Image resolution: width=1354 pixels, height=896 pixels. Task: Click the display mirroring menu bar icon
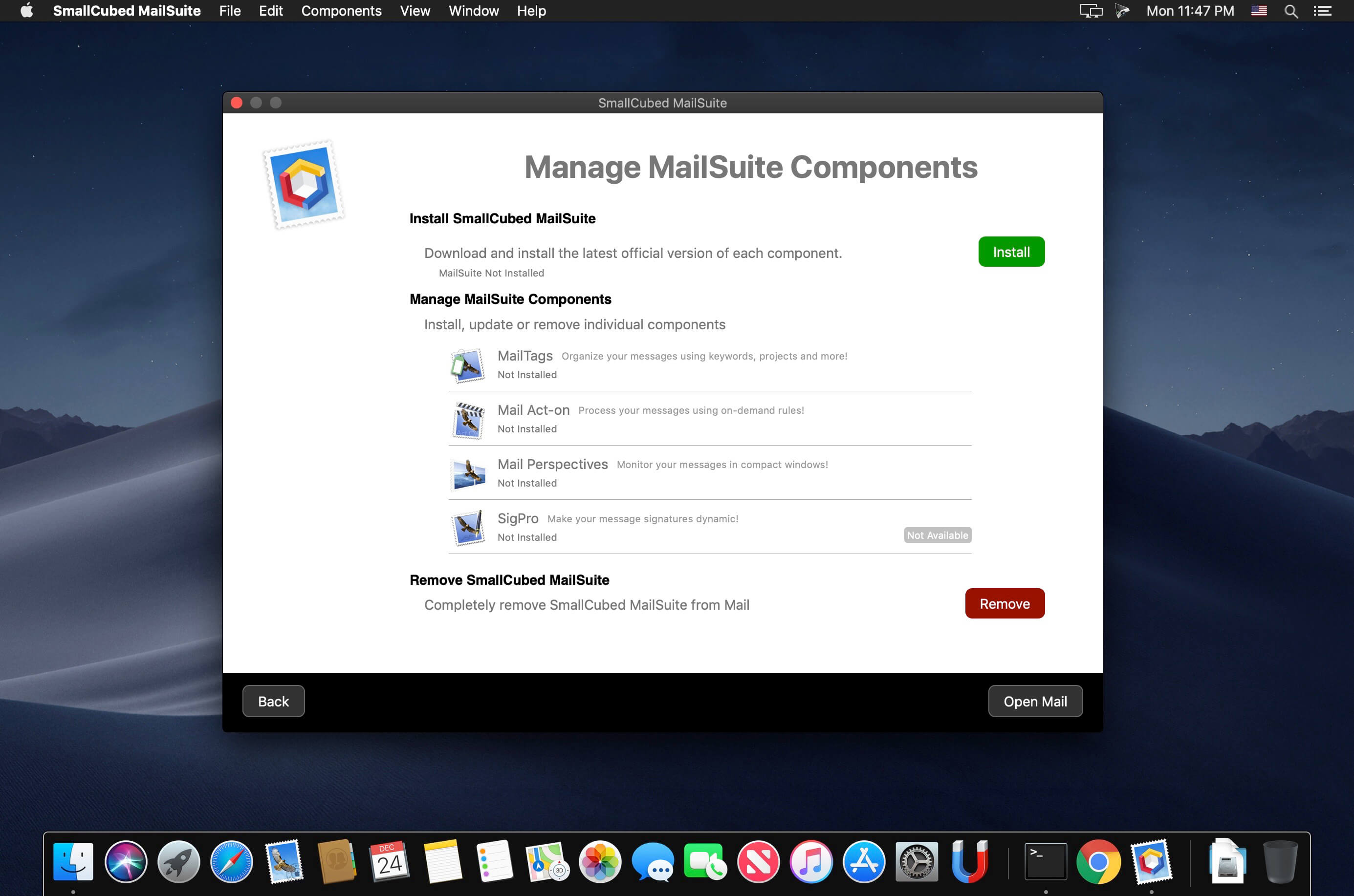1091,11
